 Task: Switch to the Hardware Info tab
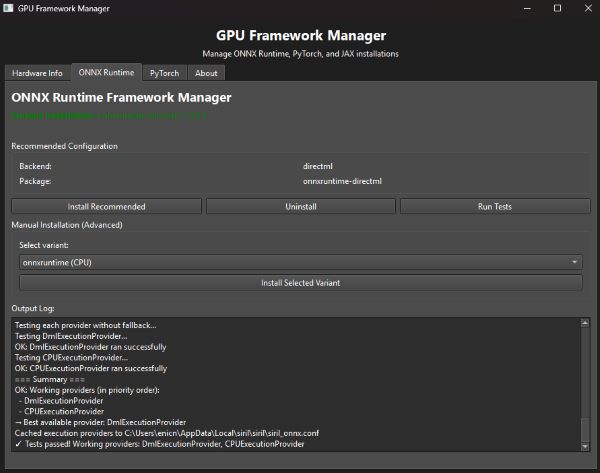click(37, 73)
